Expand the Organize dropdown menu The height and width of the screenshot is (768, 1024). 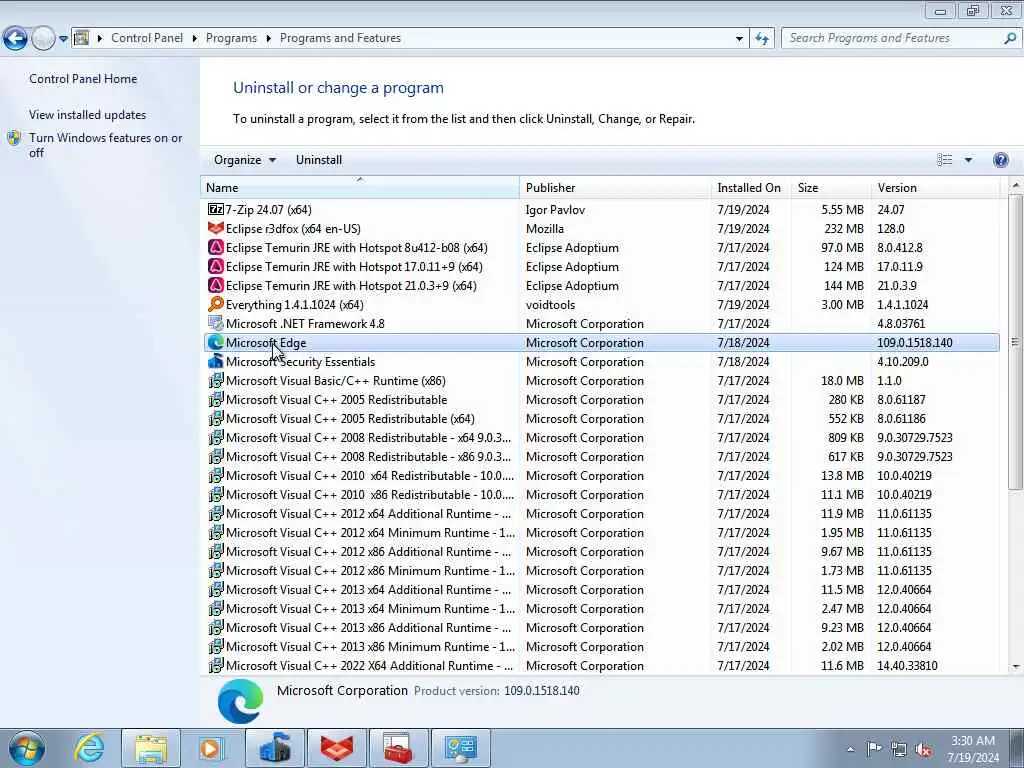[x=245, y=160]
